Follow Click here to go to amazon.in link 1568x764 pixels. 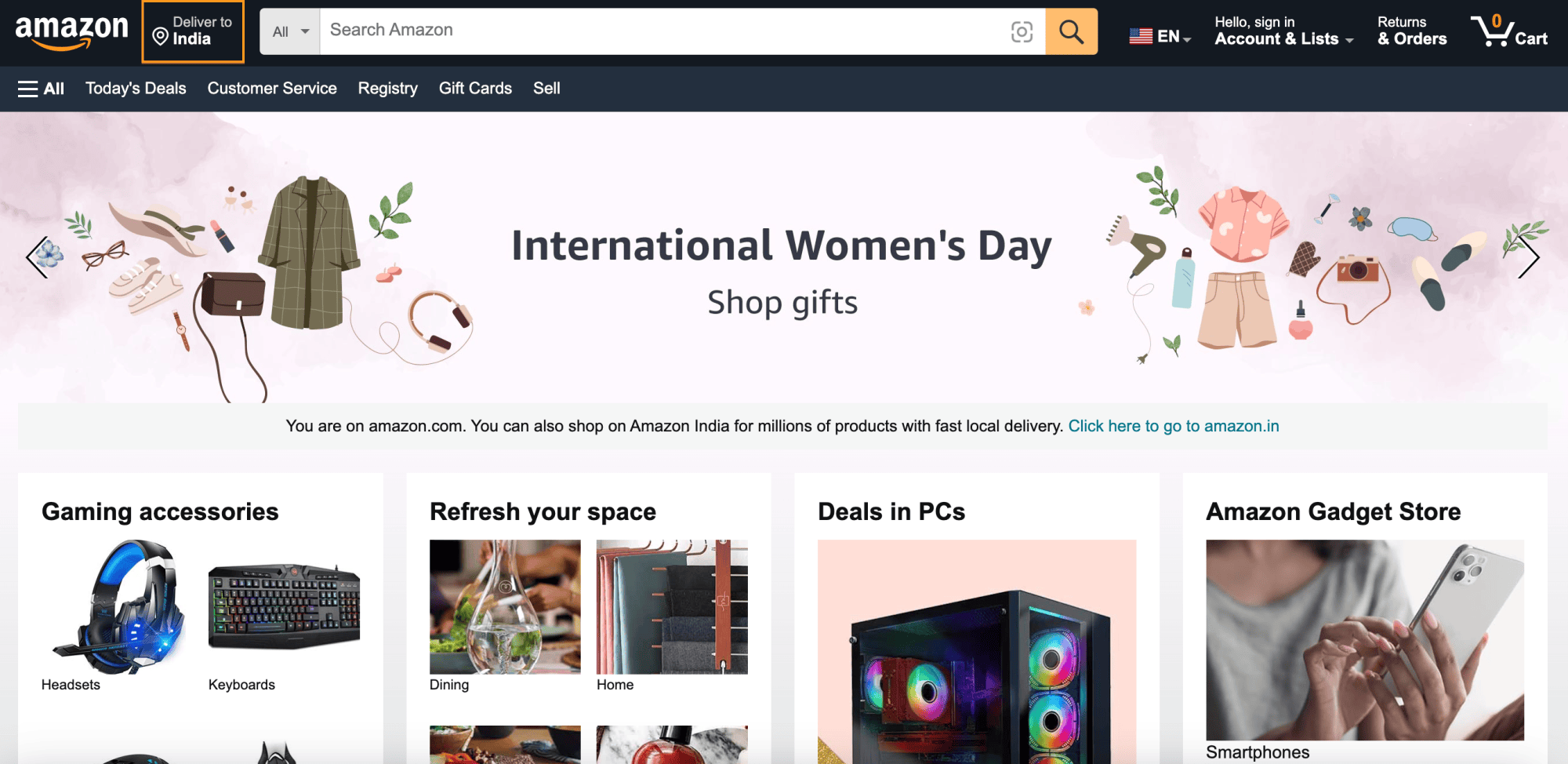click(1174, 426)
